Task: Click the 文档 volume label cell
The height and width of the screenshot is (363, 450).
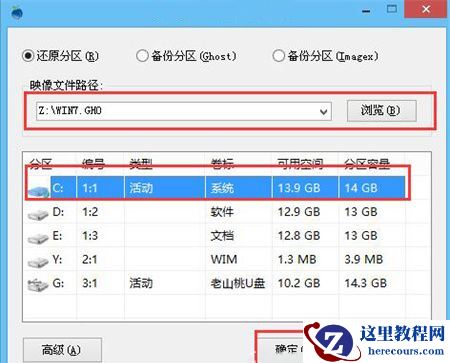Action: click(222, 236)
